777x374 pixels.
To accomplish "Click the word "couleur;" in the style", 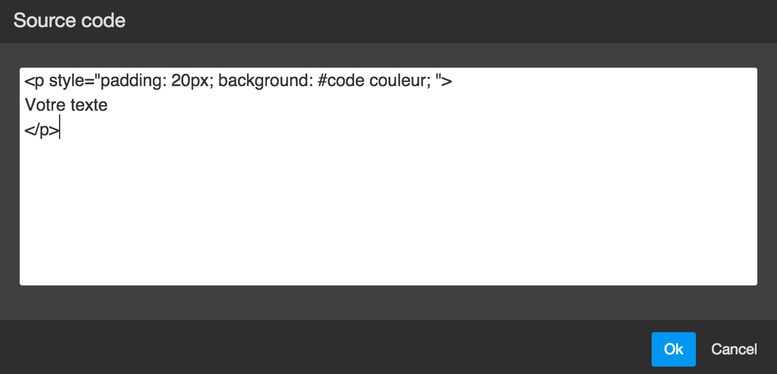I will point(400,81).
